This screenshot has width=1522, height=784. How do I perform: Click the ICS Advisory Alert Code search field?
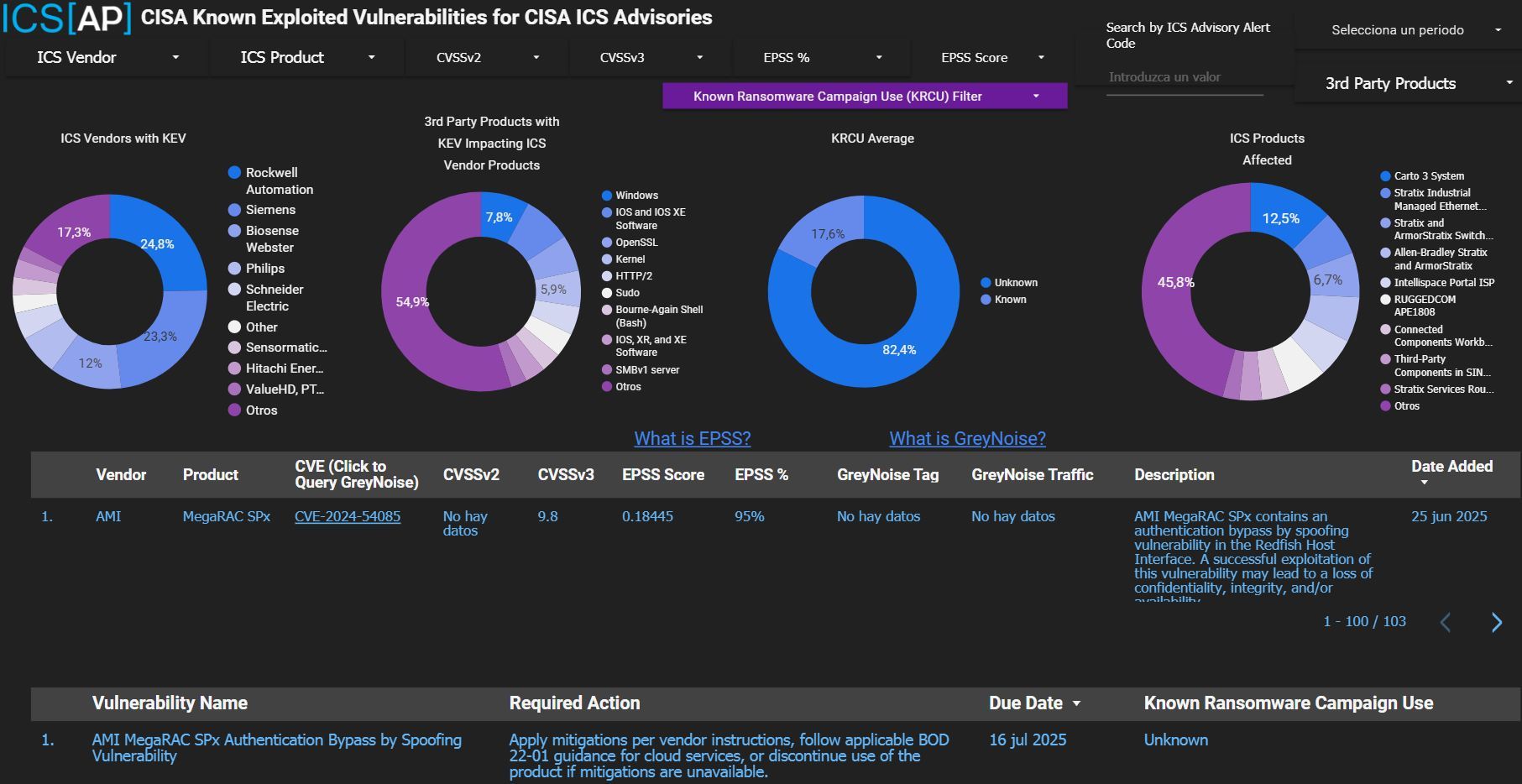pyautogui.click(x=1185, y=77)
